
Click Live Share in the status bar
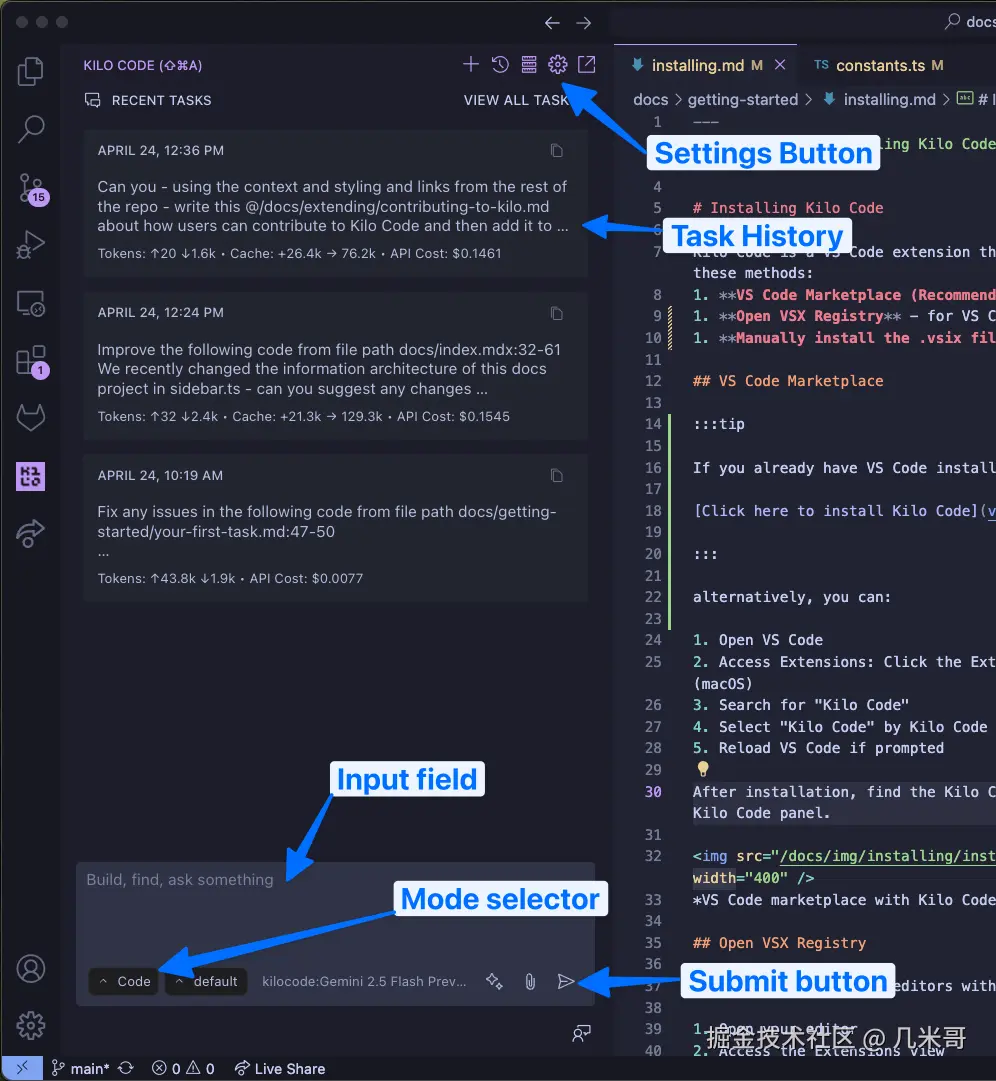[x=280, y=1068]
